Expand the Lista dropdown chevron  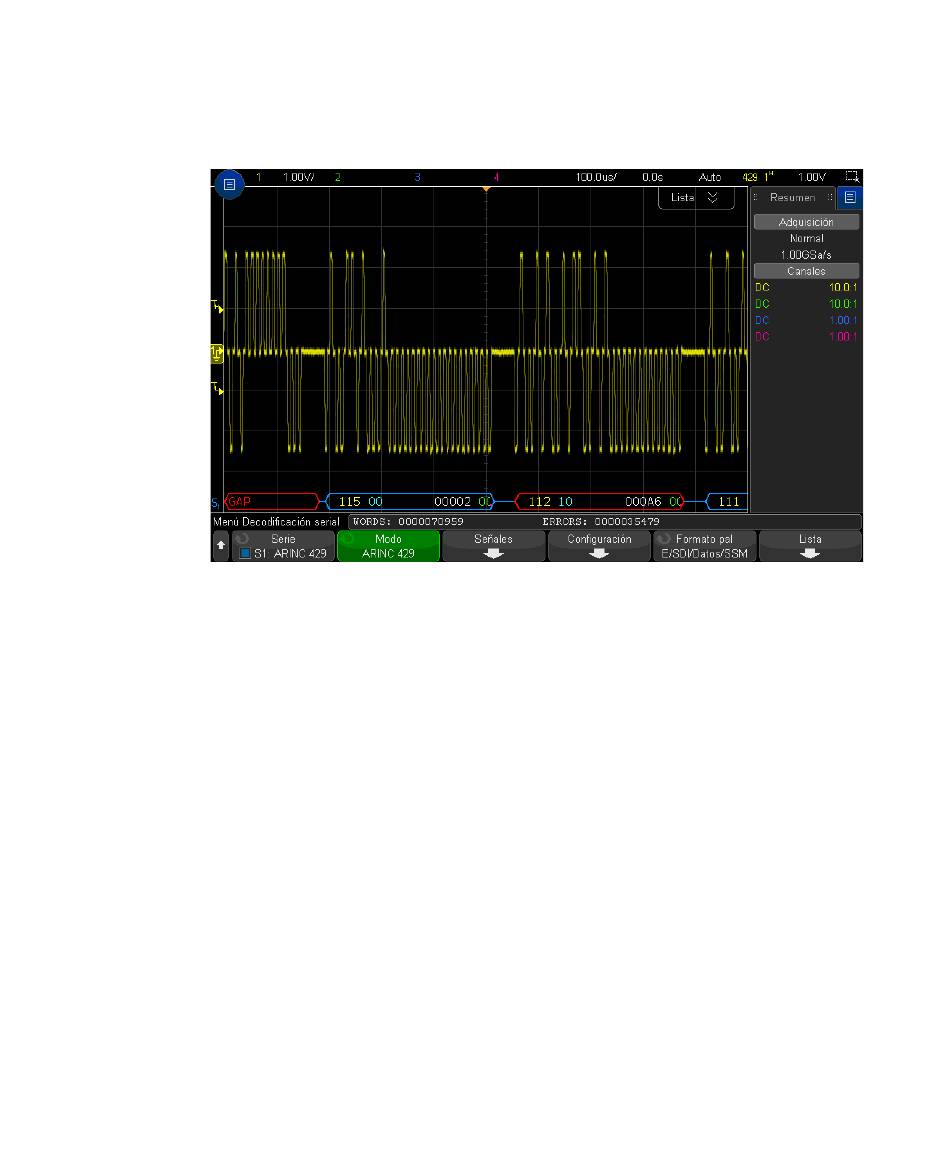pyautogui.click(x=712, y=198)
